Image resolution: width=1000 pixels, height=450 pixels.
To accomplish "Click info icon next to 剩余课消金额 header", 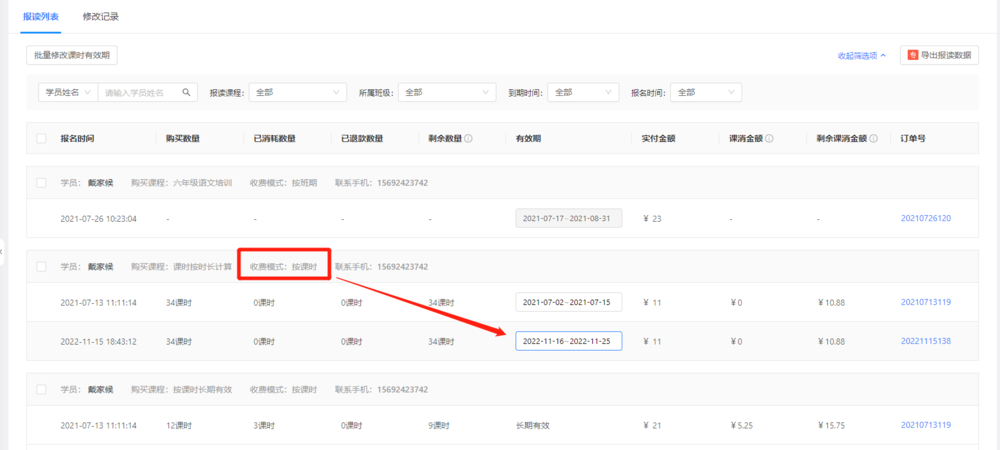I will pos(874,138).
